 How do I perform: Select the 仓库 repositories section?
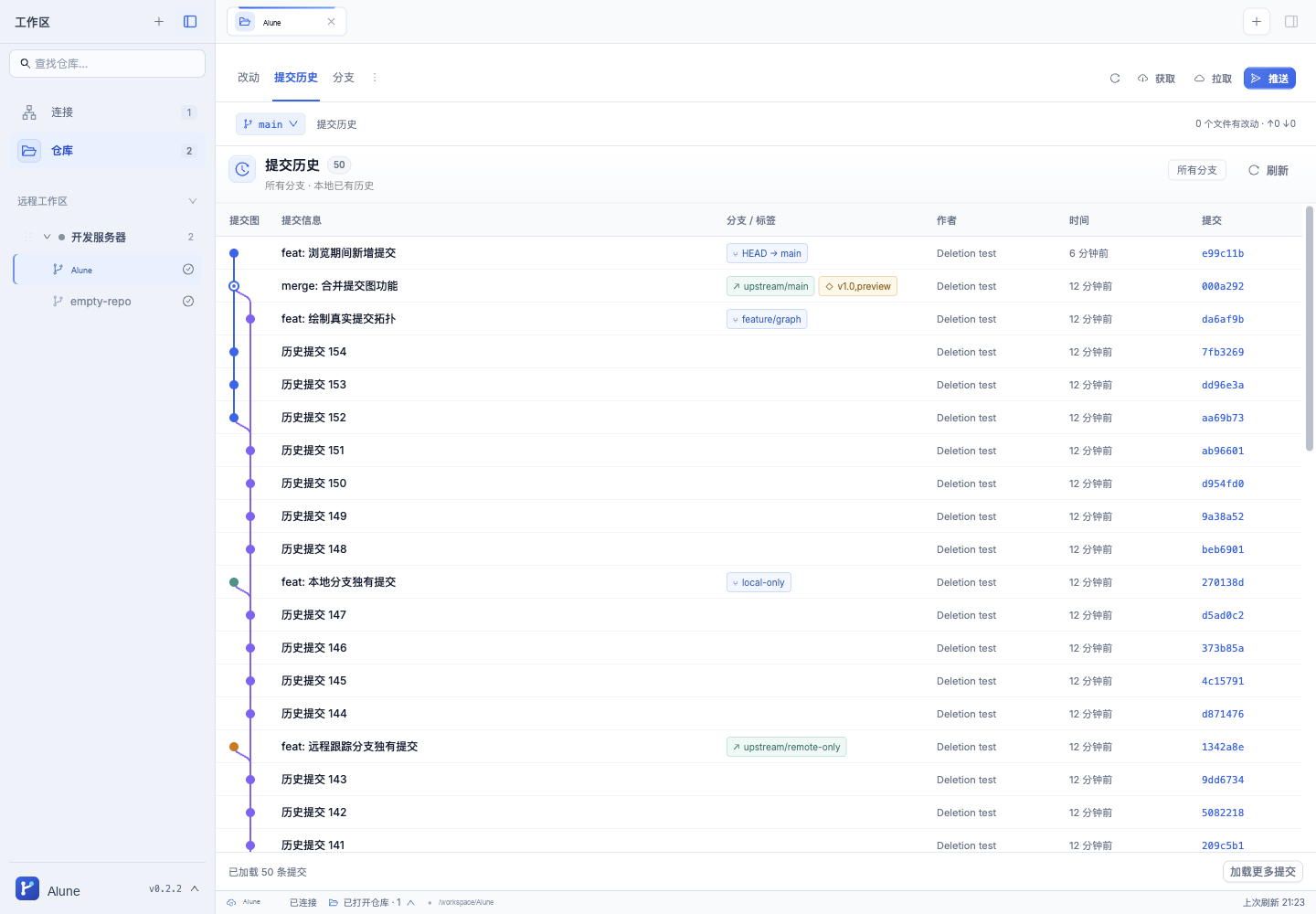[108, 151]
